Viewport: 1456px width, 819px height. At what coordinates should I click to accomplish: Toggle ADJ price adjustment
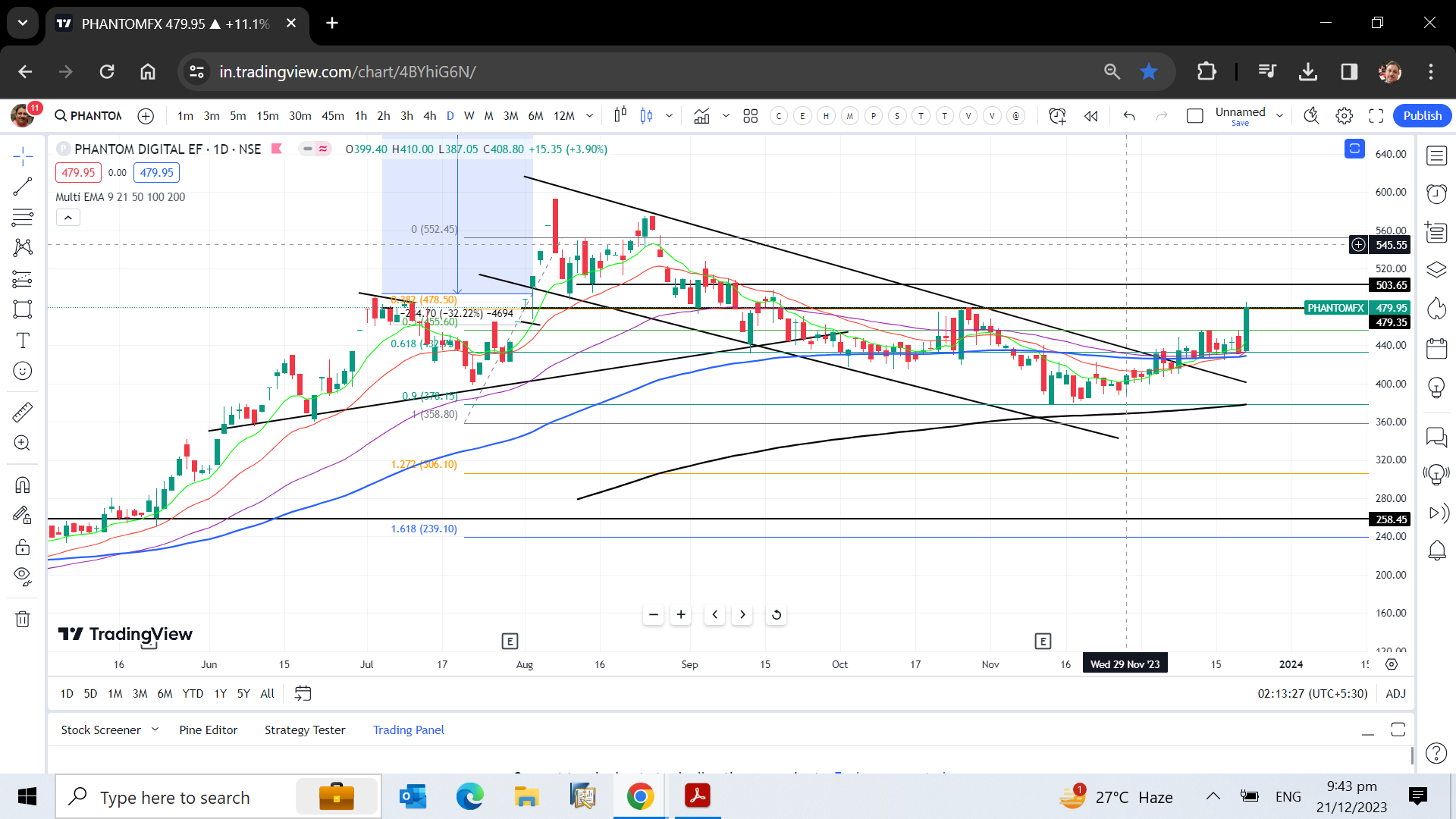tap(1395, 693)
